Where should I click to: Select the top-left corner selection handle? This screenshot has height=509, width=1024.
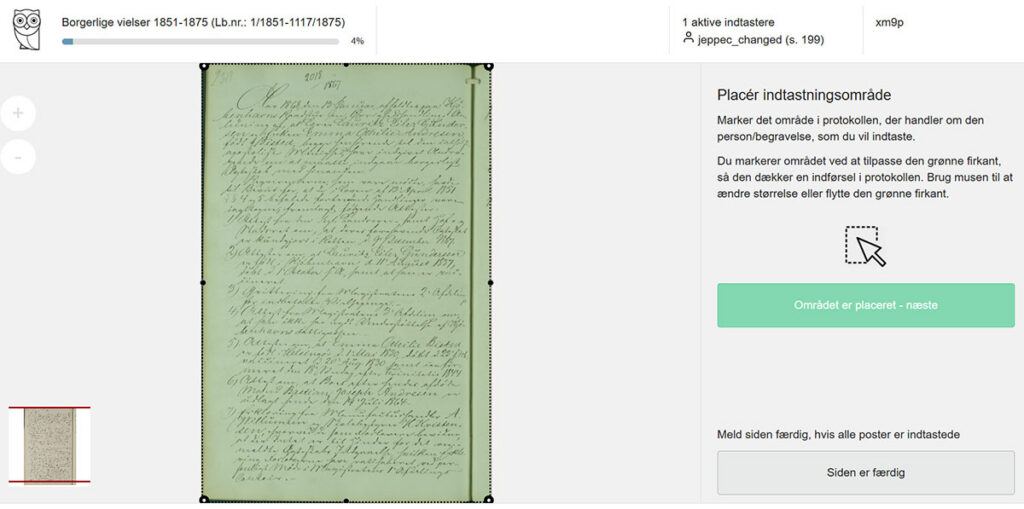point(204,66)
